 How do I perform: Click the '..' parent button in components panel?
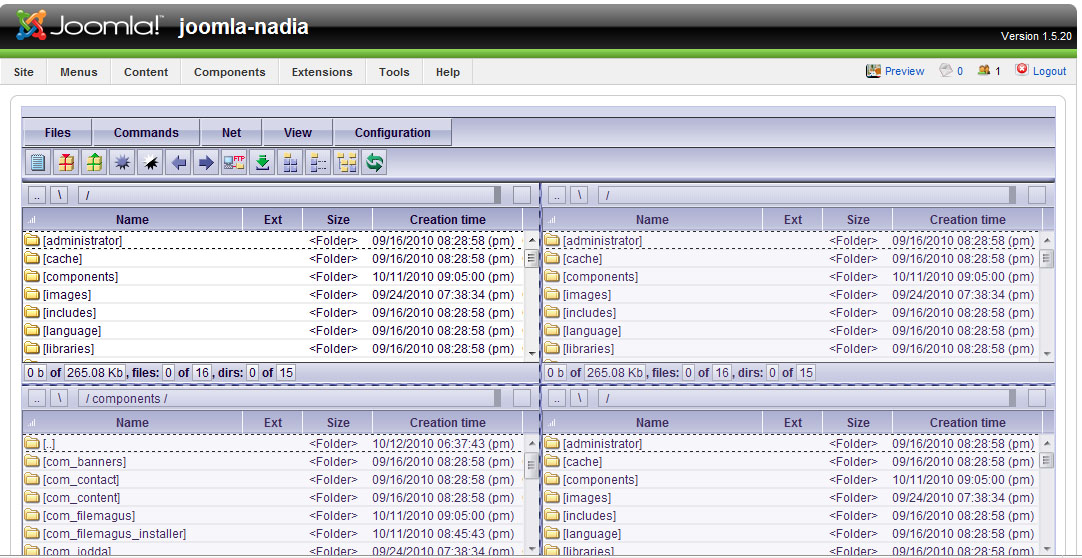tap(37, 398)
